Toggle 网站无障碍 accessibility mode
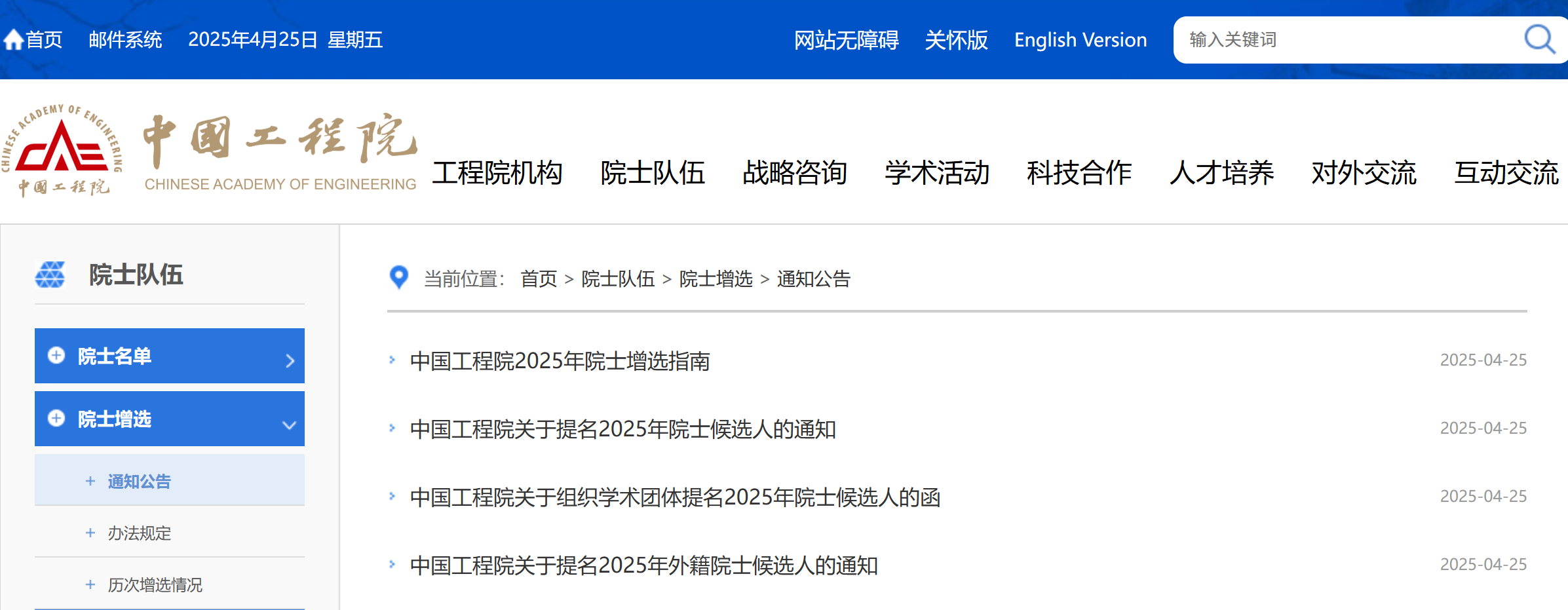Image resolution: width=1568 pixels, height=610 pixels. 846,40
